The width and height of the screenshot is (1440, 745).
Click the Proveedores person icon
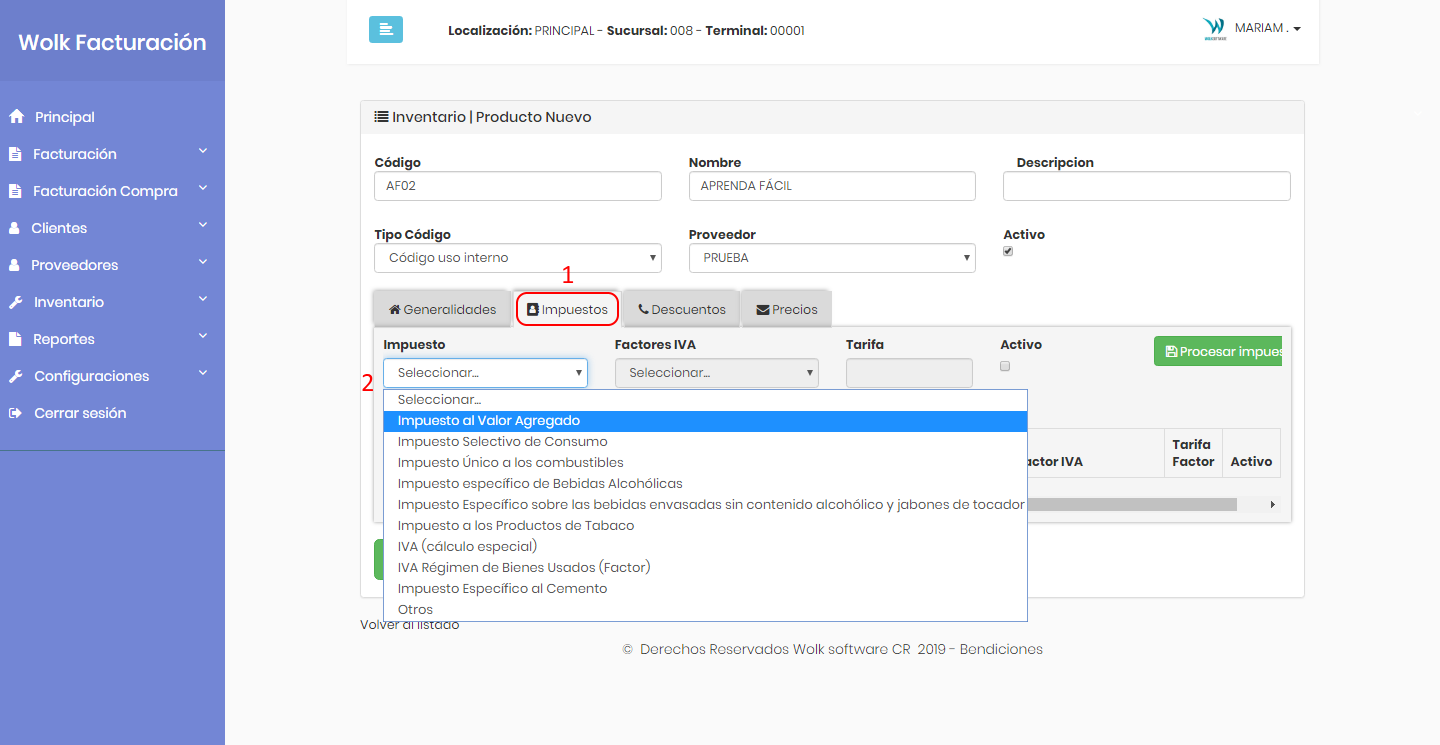tap(14, 265)
